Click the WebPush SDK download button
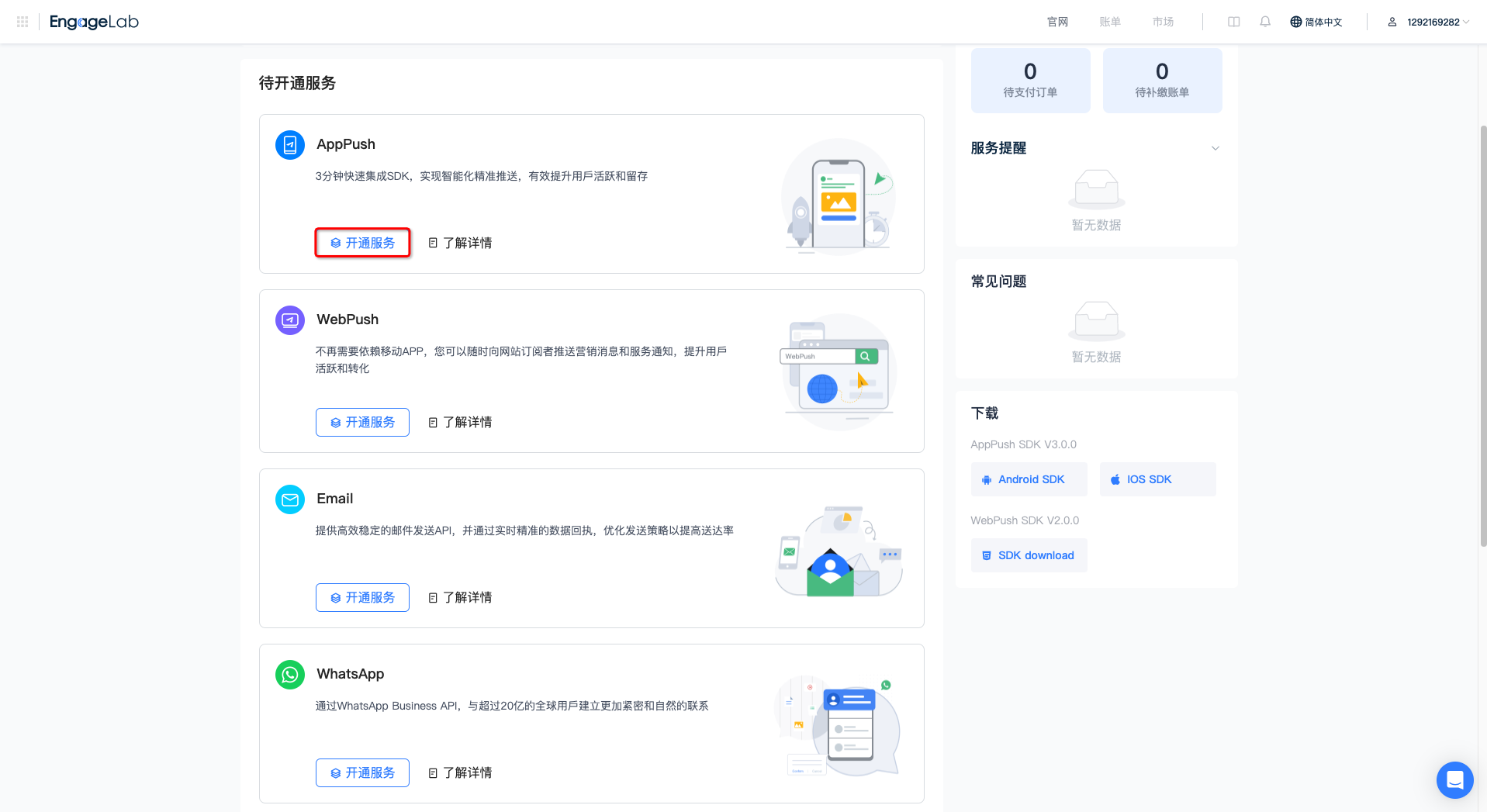Viewport: 1487px width, 812px height. 1029,555
